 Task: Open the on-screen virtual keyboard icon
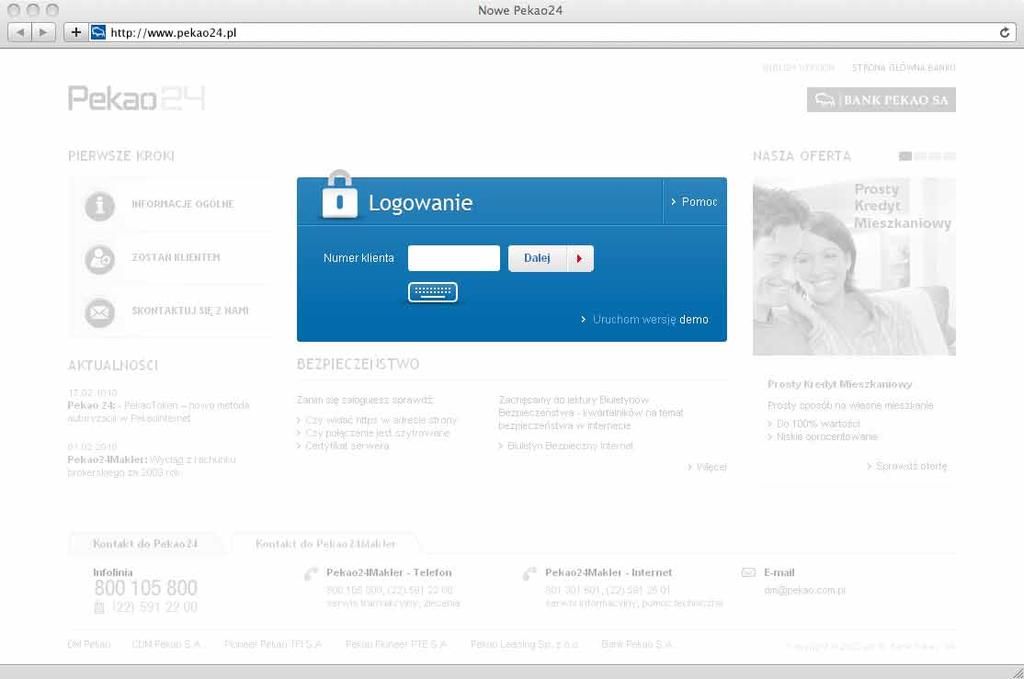[x=432, y=292]
